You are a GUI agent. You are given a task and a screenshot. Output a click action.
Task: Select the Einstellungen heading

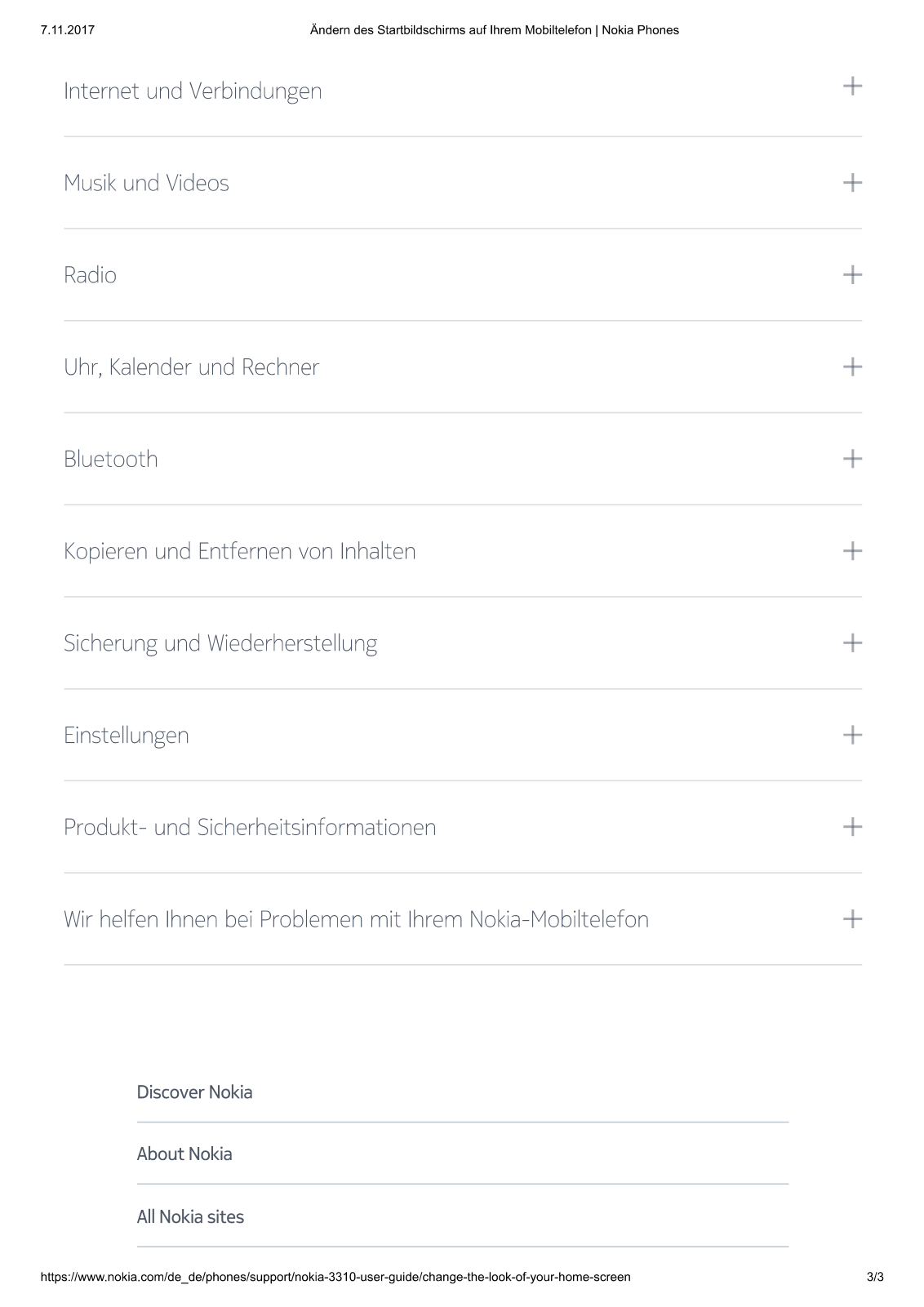(x=127, y=736)
